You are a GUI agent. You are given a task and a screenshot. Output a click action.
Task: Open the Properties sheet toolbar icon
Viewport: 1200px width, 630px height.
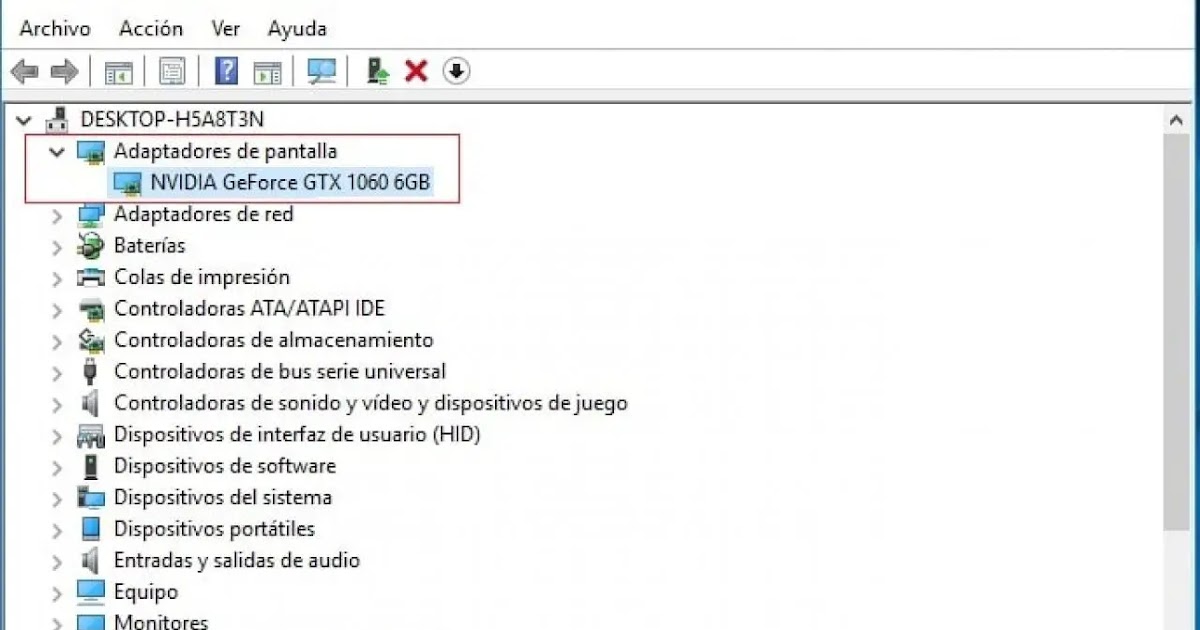[x=172, y=71]
